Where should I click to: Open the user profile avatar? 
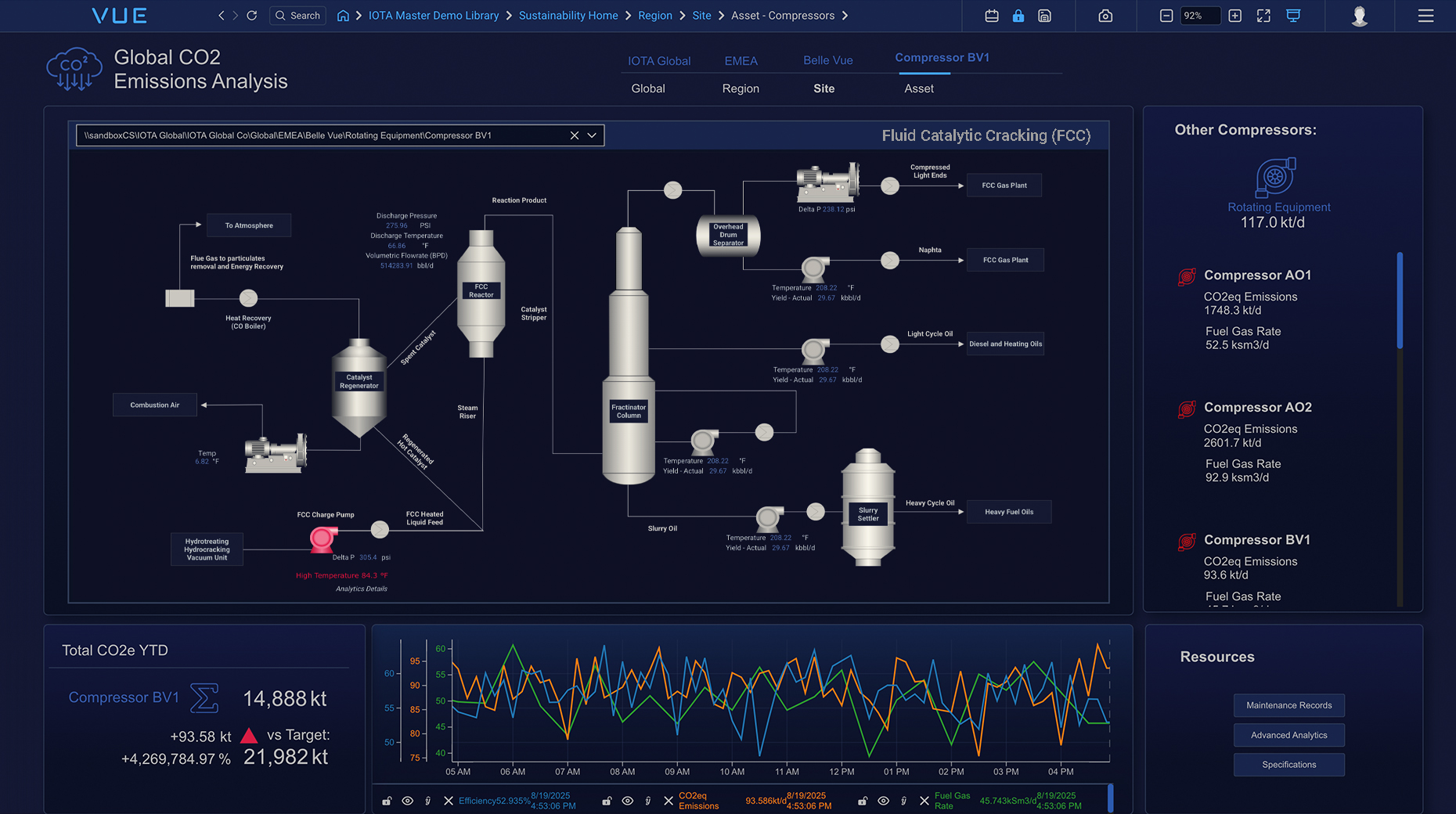[x=1360, y=16]
